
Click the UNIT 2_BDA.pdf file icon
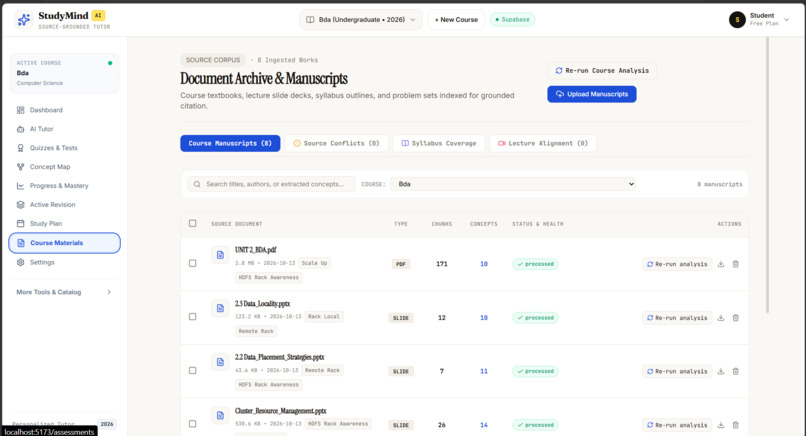[x=220, y=255]
